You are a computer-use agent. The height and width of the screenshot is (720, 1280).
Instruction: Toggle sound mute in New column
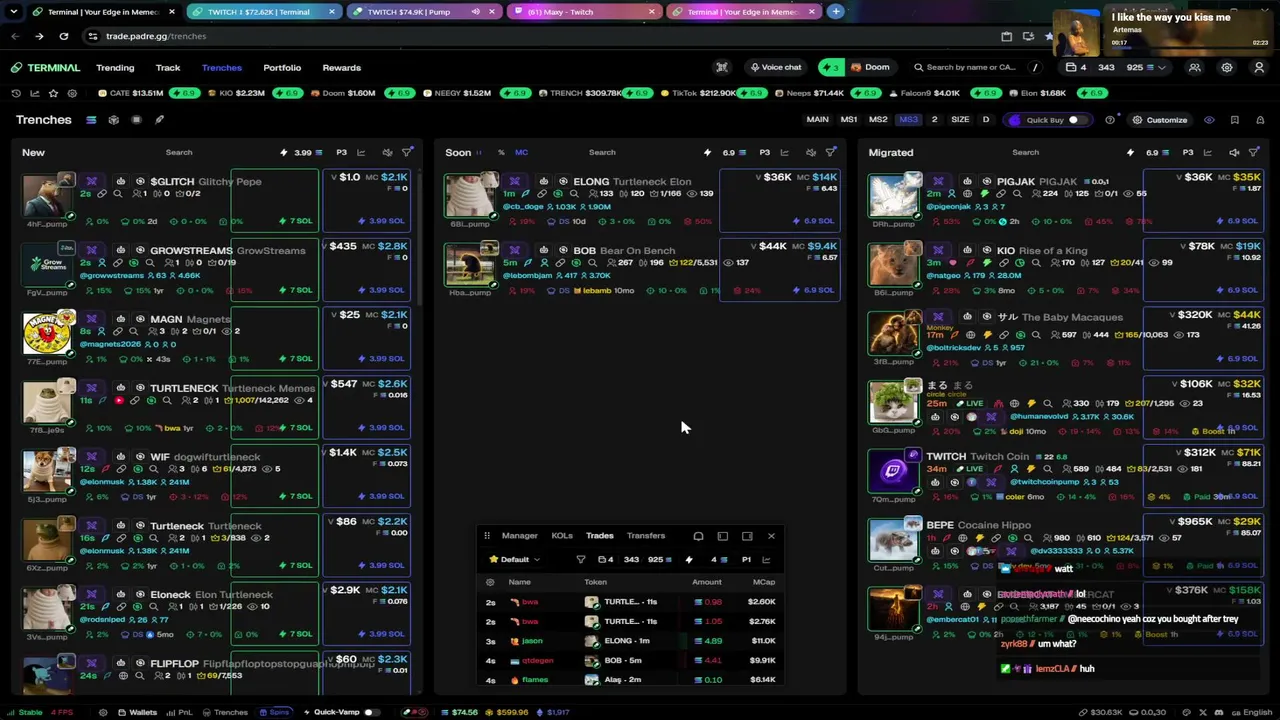(x=387, y=153)
